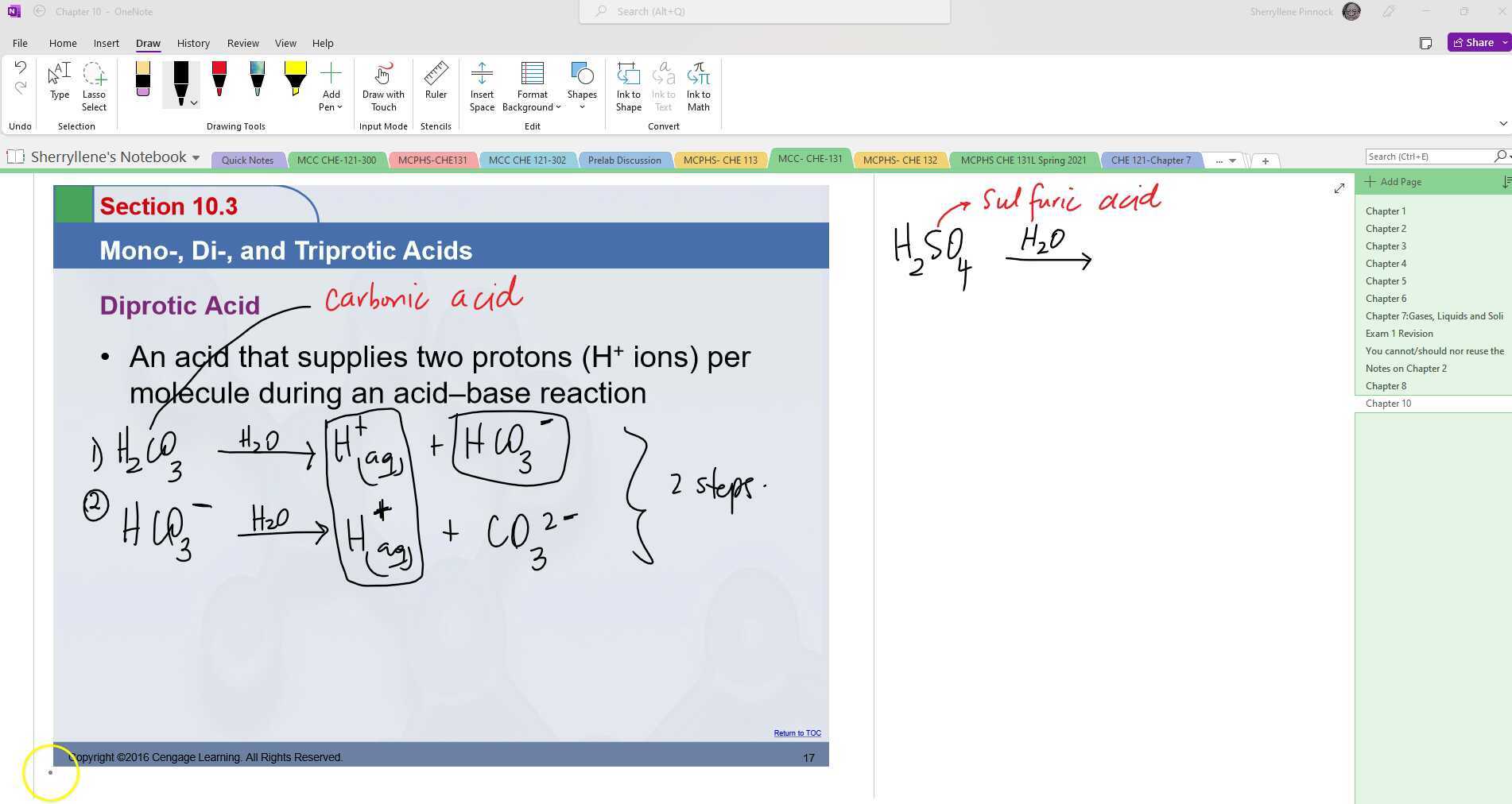Select the red fine pen
The height and width of the screenshot is (804, 1512).
pyautogui.click(x=219, y=79)
